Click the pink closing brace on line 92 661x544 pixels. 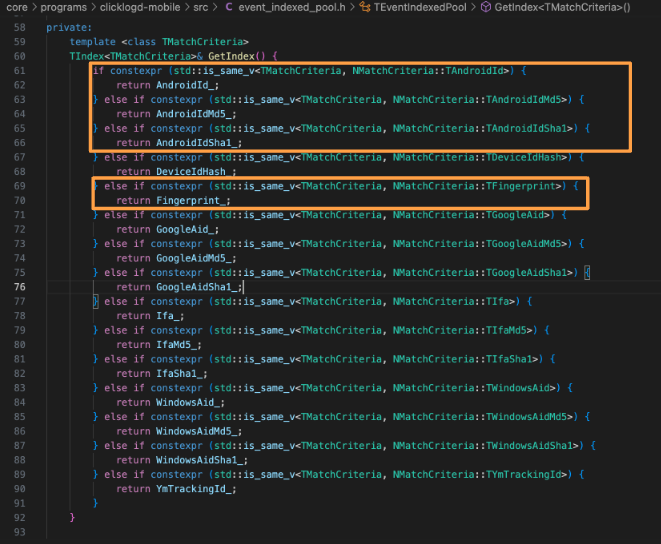click(x=72, y=517)
